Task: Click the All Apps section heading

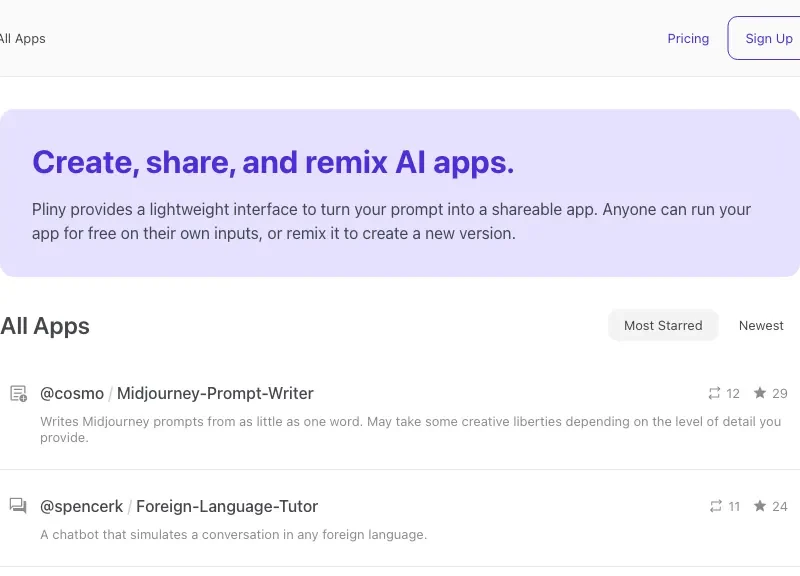Action: [45, 326]
